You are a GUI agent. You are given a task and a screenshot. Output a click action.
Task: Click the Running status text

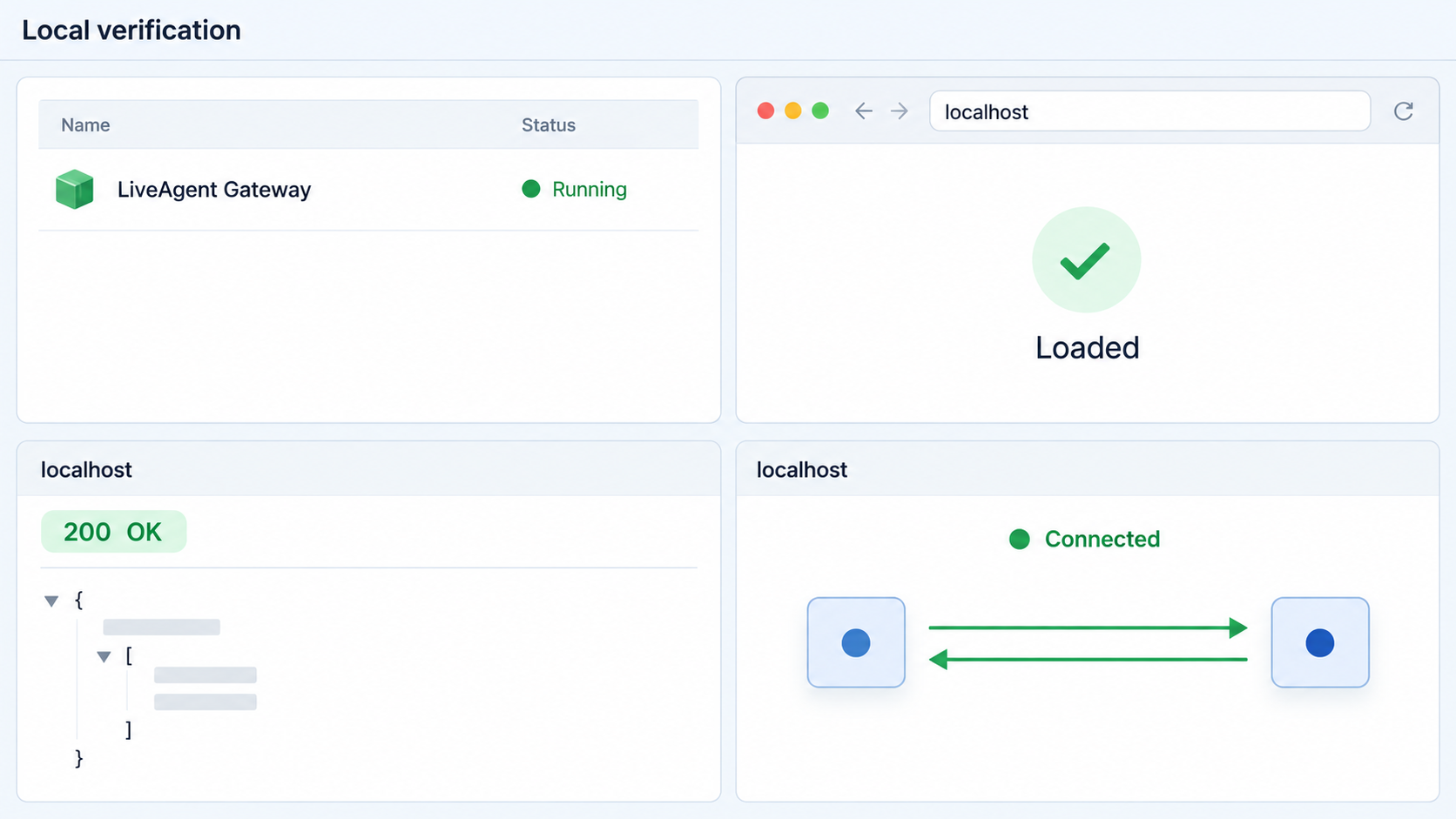point(590,190)
